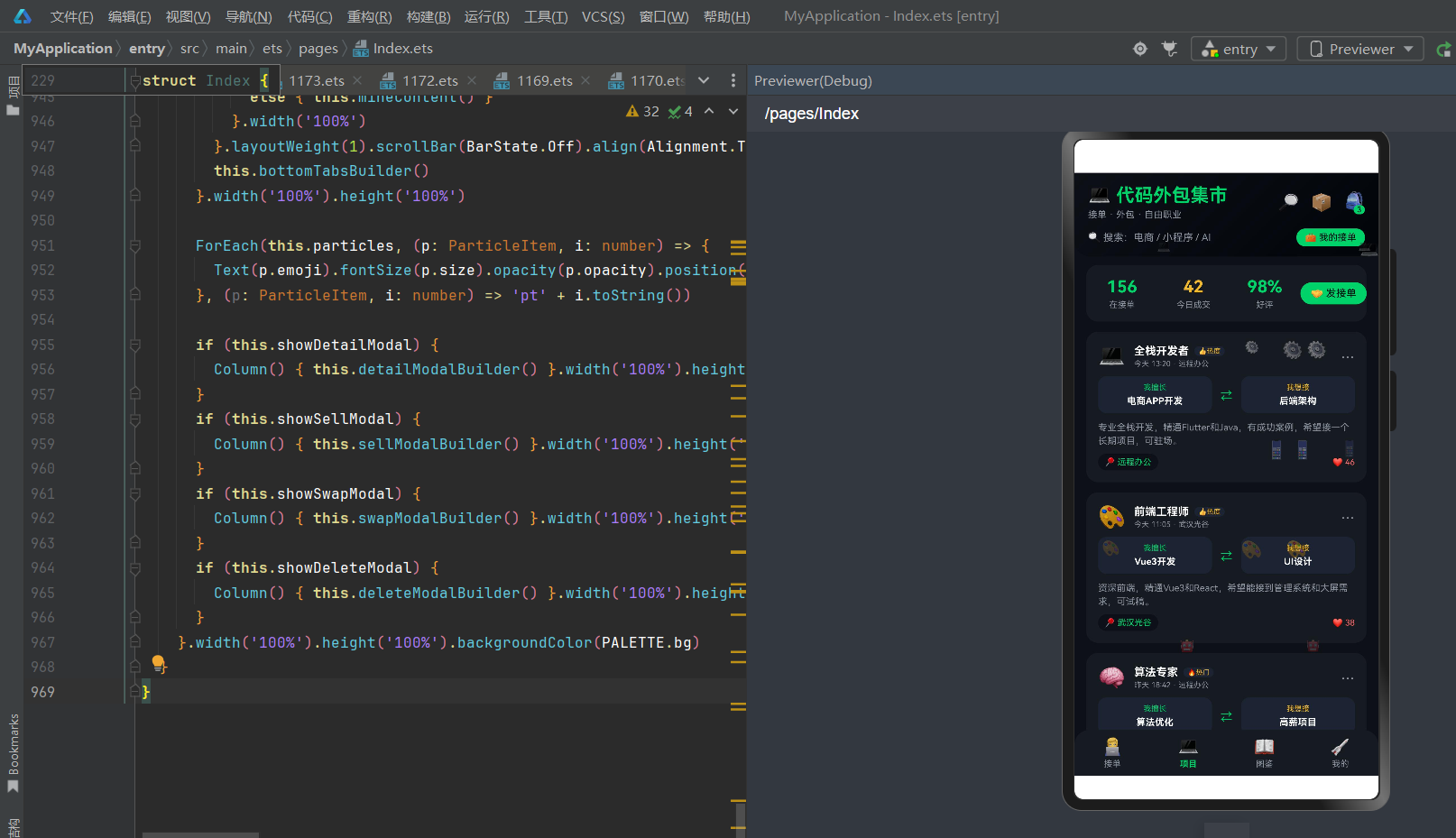1456x838 pixels.
Task: Tap the backpack icon with badge 3
Action: tap(1354, 202)
